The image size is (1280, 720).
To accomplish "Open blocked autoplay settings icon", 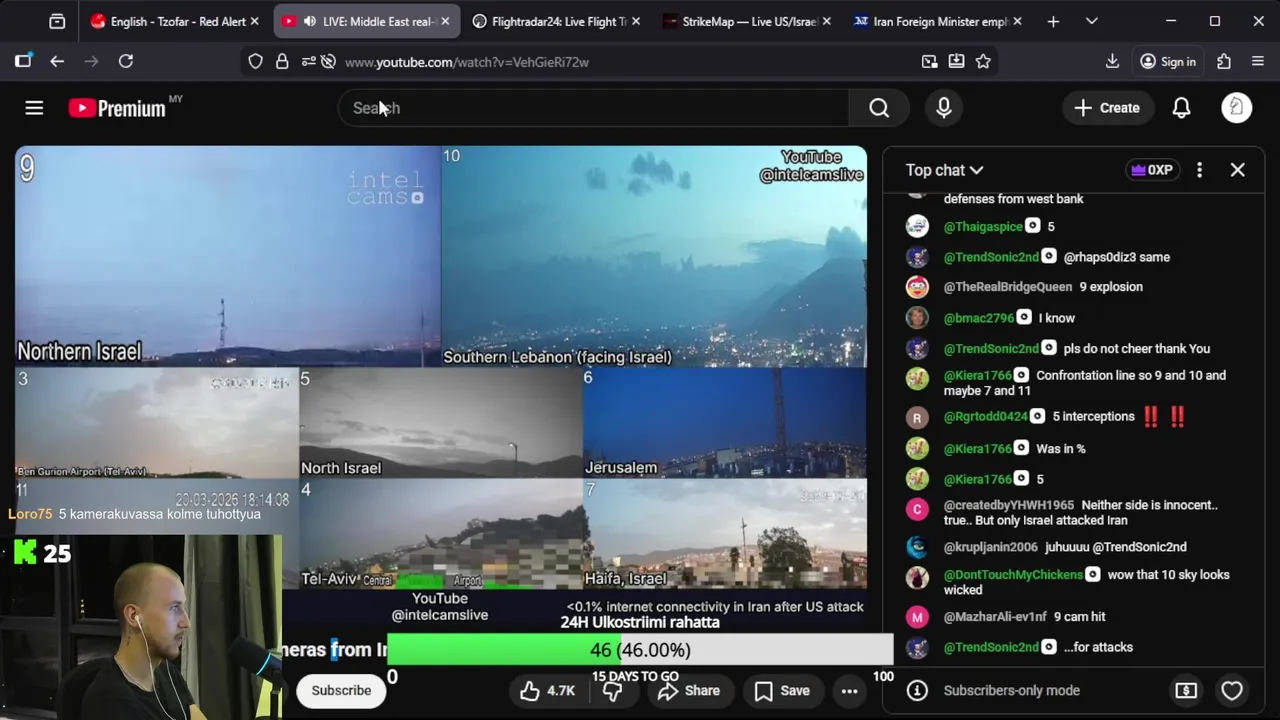I will coord(328,62).
